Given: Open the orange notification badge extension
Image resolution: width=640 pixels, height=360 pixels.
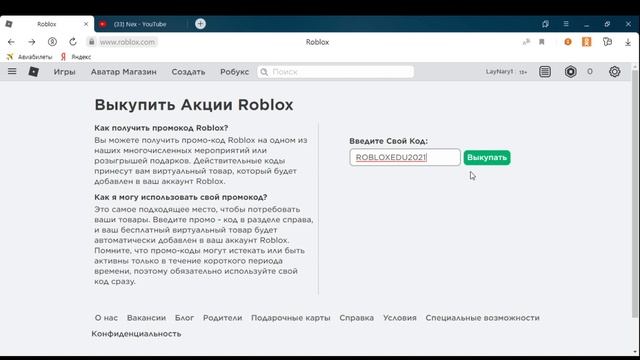Looking at the screenshot, I should (568, 42).
